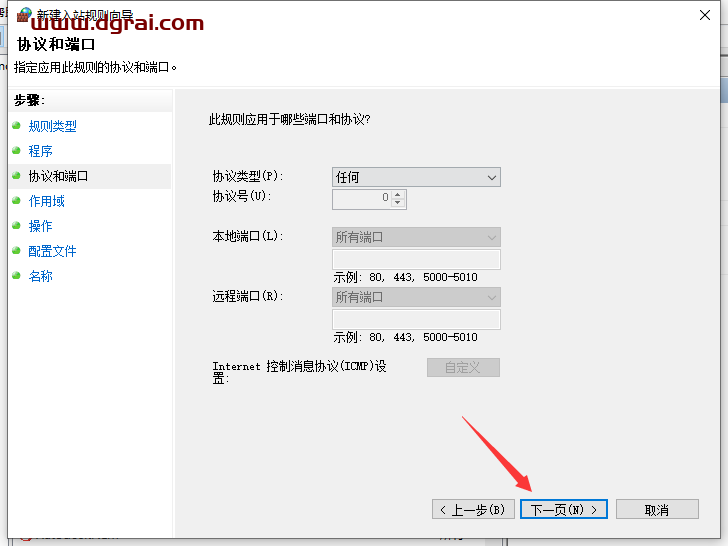Open the 远程端口 所有端口 dropdown
728x546 pixels.
coord(416,297)
